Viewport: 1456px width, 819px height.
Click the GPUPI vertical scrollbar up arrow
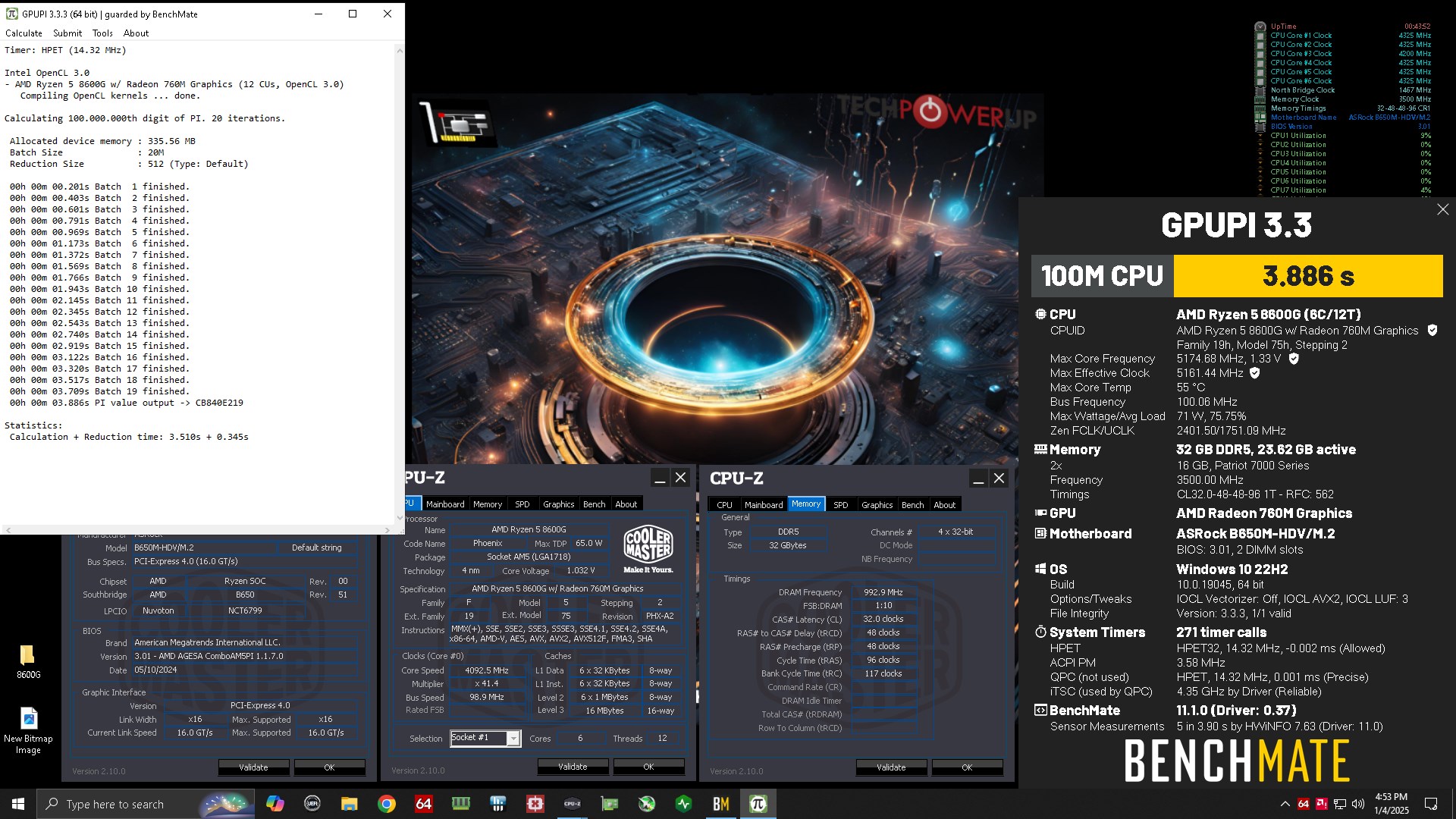click(399, 51)
